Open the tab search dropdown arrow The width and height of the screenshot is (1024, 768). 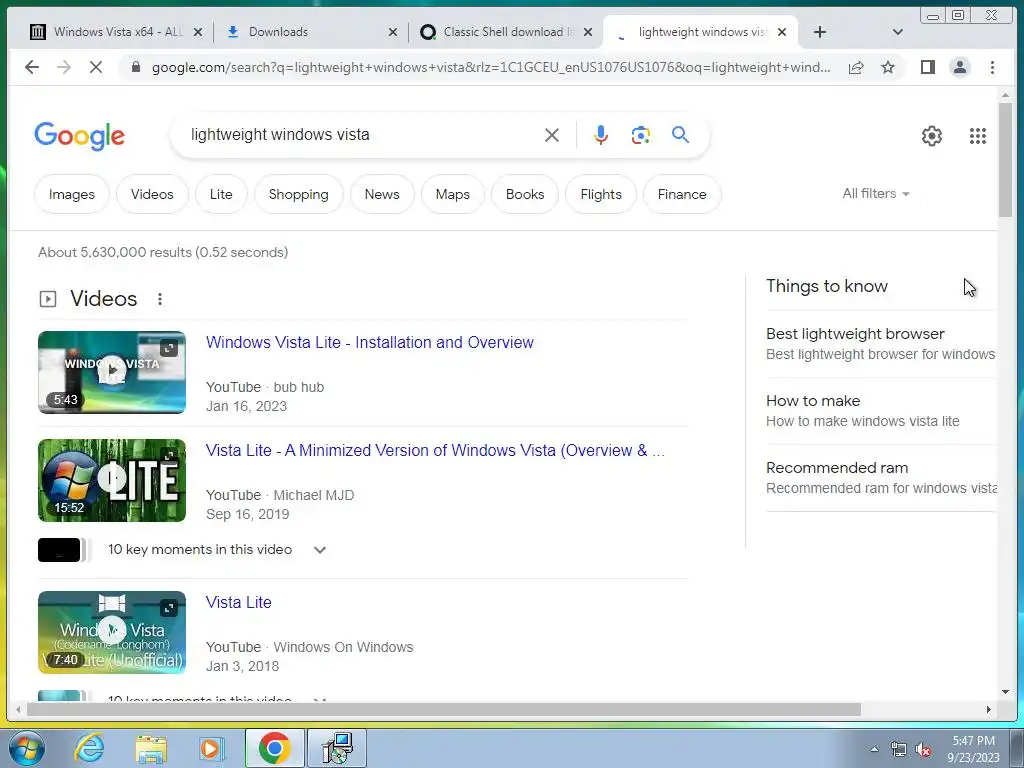point(897,32)
